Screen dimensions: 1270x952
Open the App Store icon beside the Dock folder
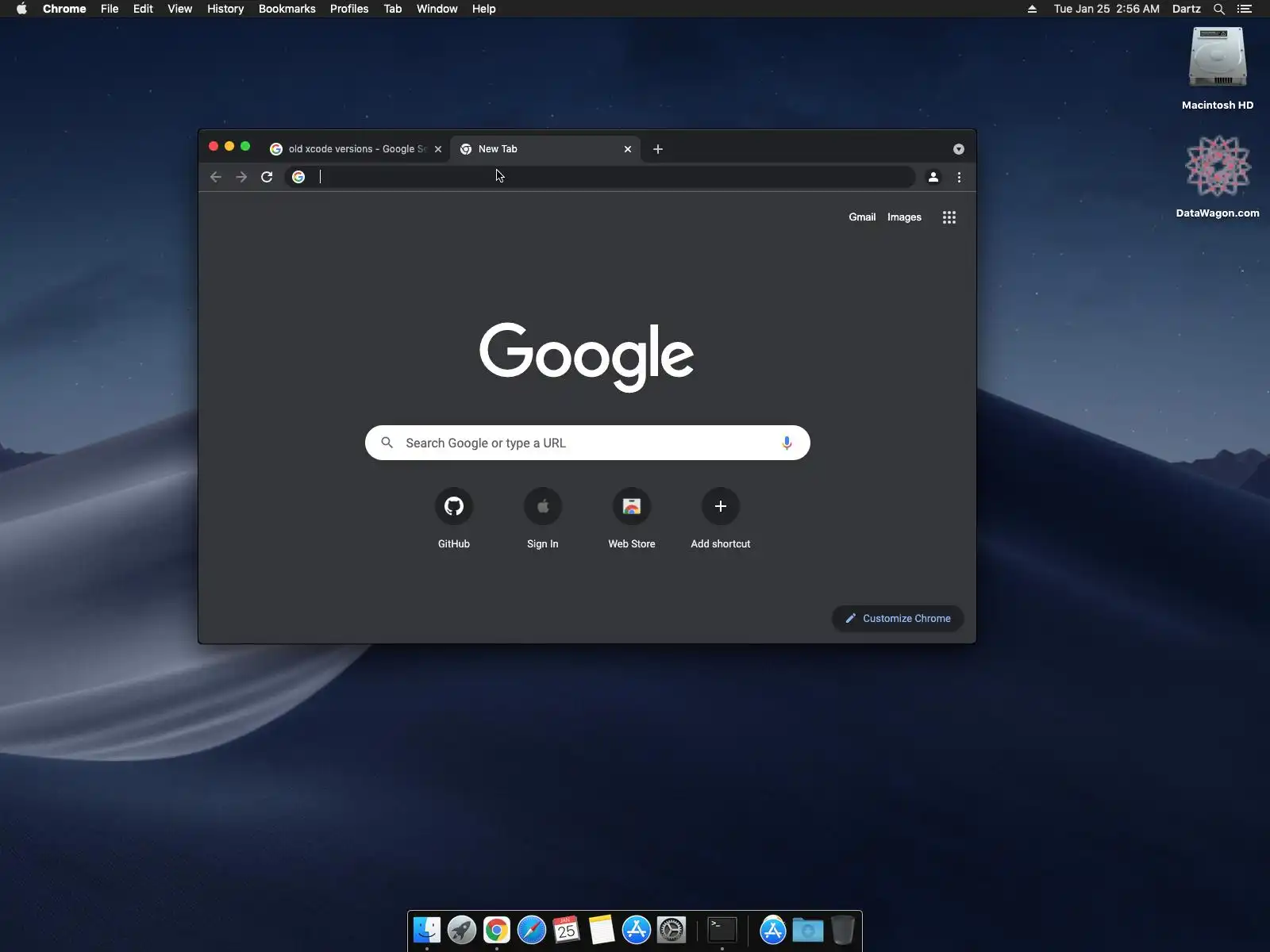[x=773, y=930]
